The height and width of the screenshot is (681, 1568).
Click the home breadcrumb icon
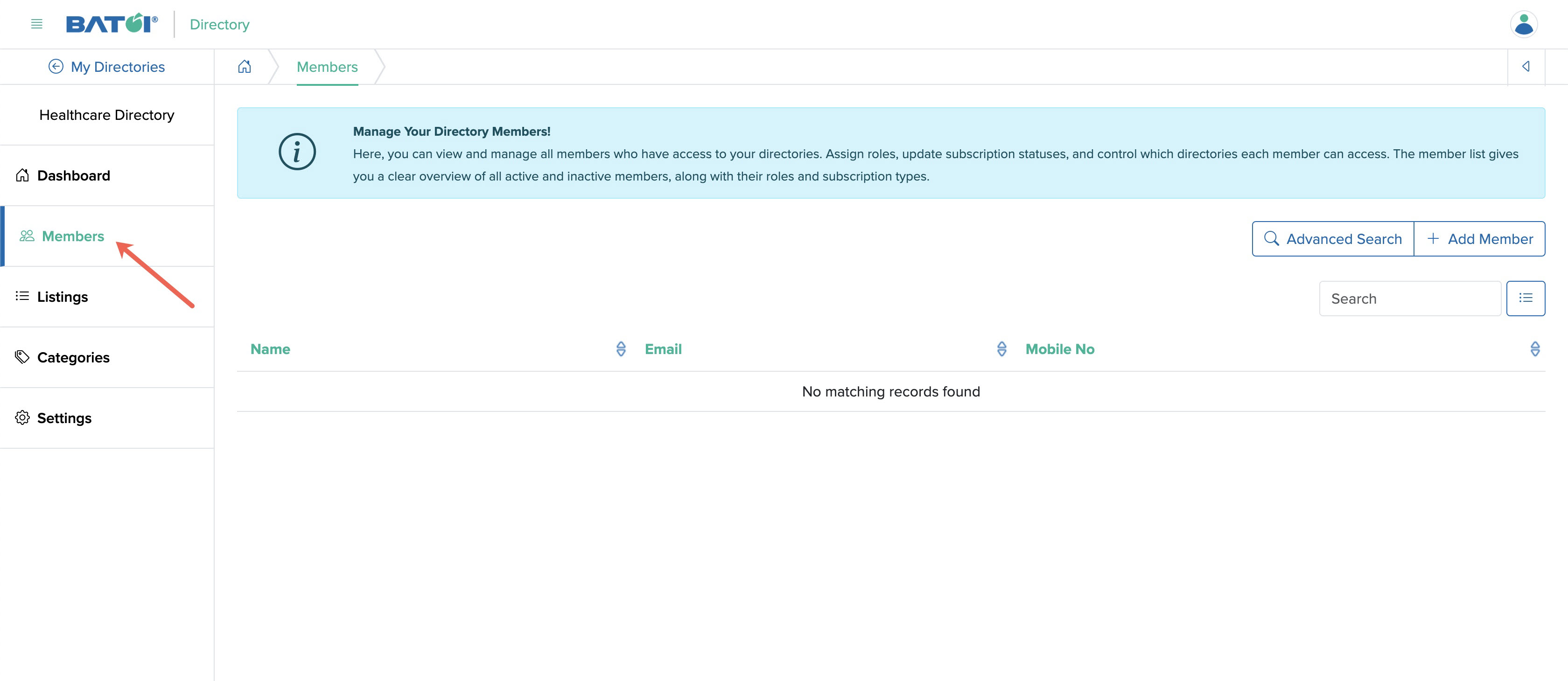click(x=244, y=67)
